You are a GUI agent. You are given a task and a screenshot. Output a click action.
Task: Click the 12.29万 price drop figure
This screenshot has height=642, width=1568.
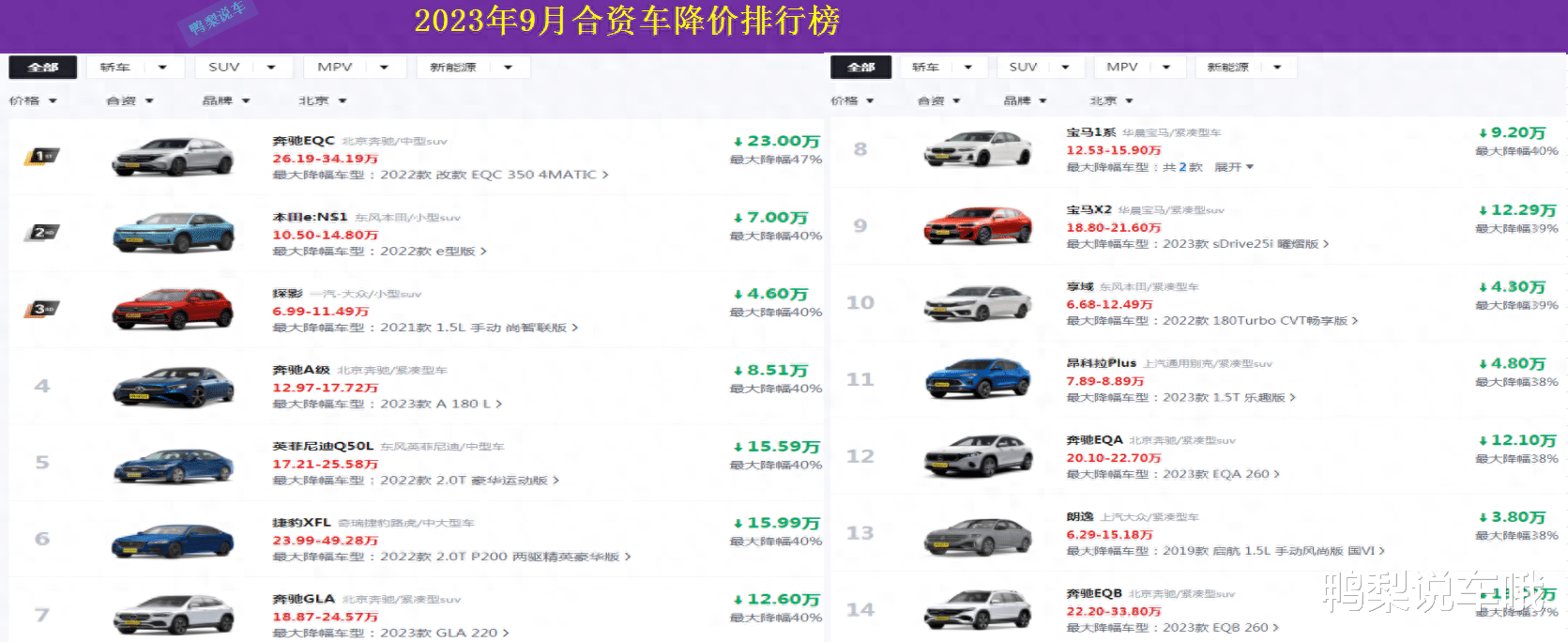(1517, 210)
